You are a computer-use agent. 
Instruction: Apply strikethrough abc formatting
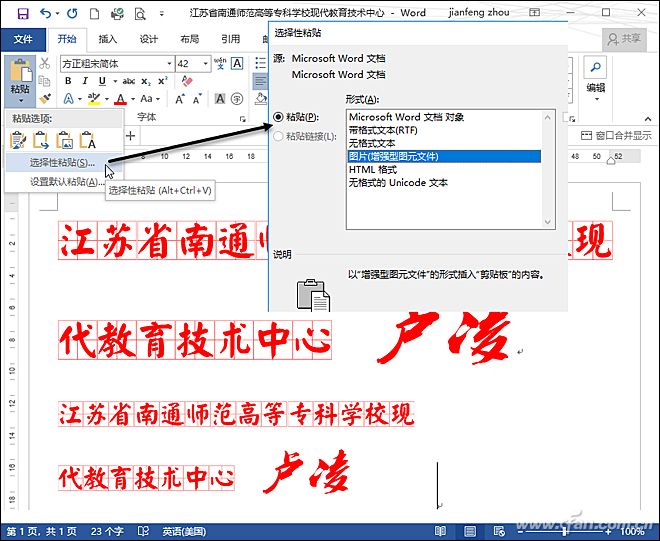click(129, 81)
